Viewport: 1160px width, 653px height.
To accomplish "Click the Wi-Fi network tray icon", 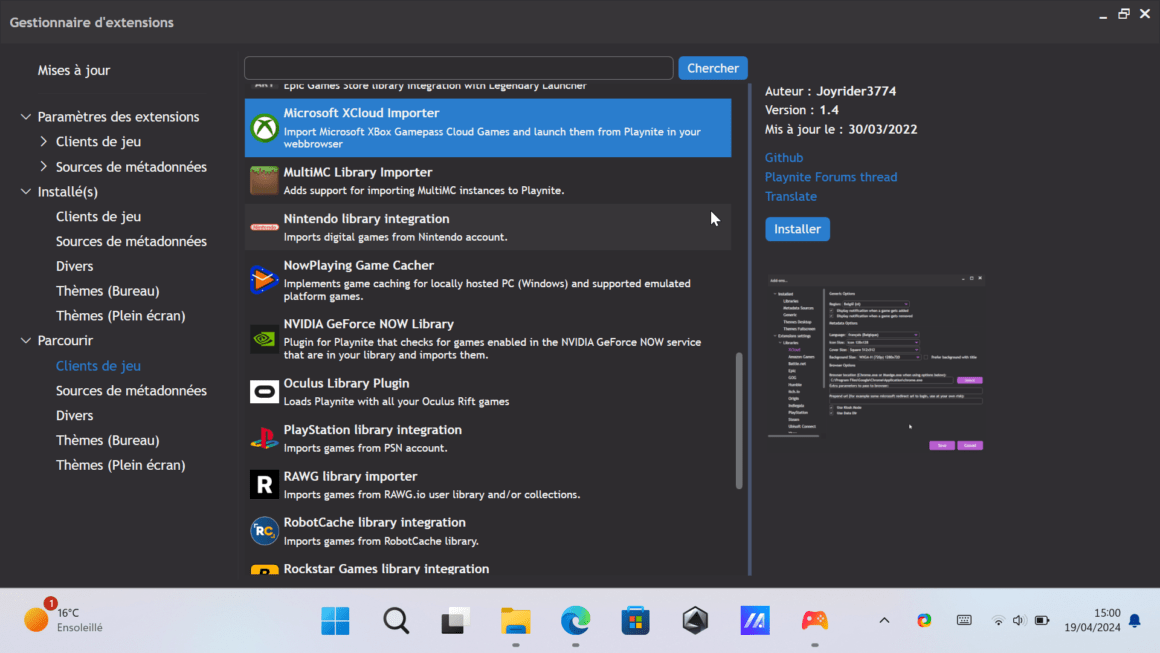I will click(998, 620).
